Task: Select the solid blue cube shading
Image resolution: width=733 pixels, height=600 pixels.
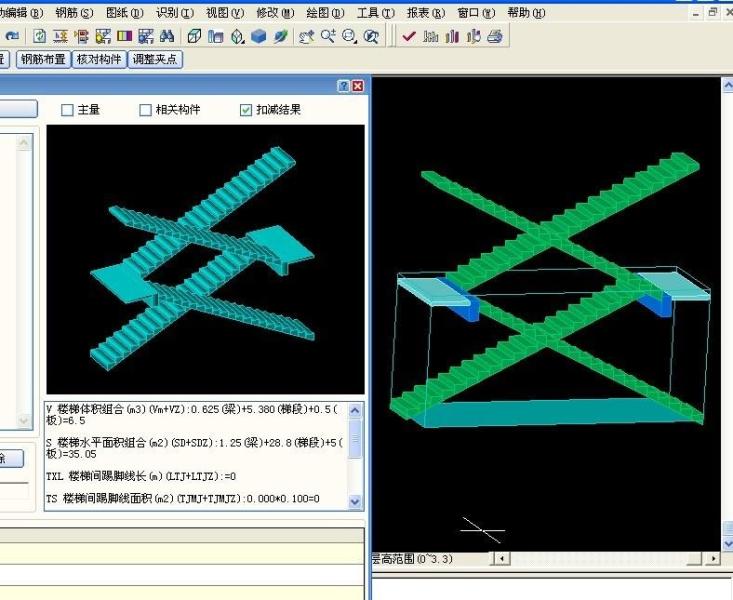Action: (259, 36)
